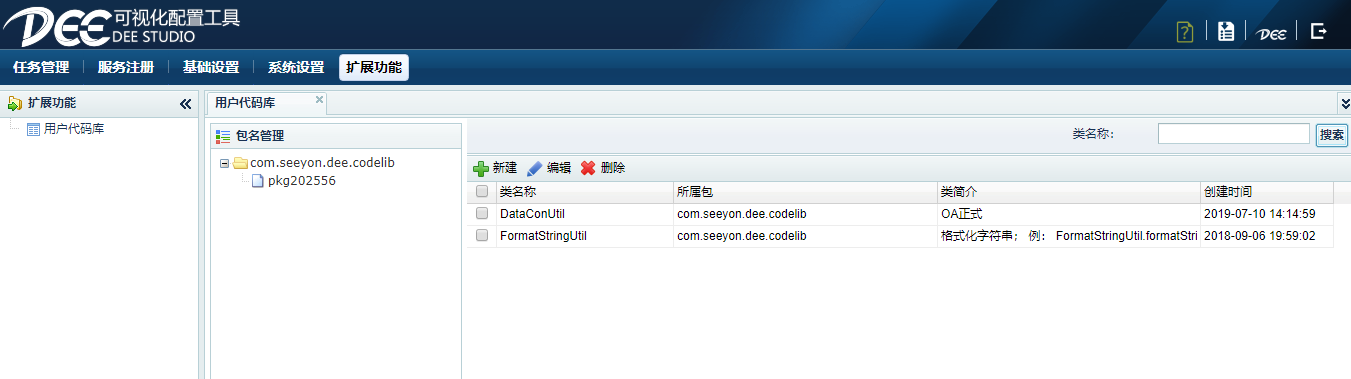Image resolution: width=1351 pixels, height=379 pixels.
Task: Close the 用户代码库 tab
Action: [x=319, y=99]
